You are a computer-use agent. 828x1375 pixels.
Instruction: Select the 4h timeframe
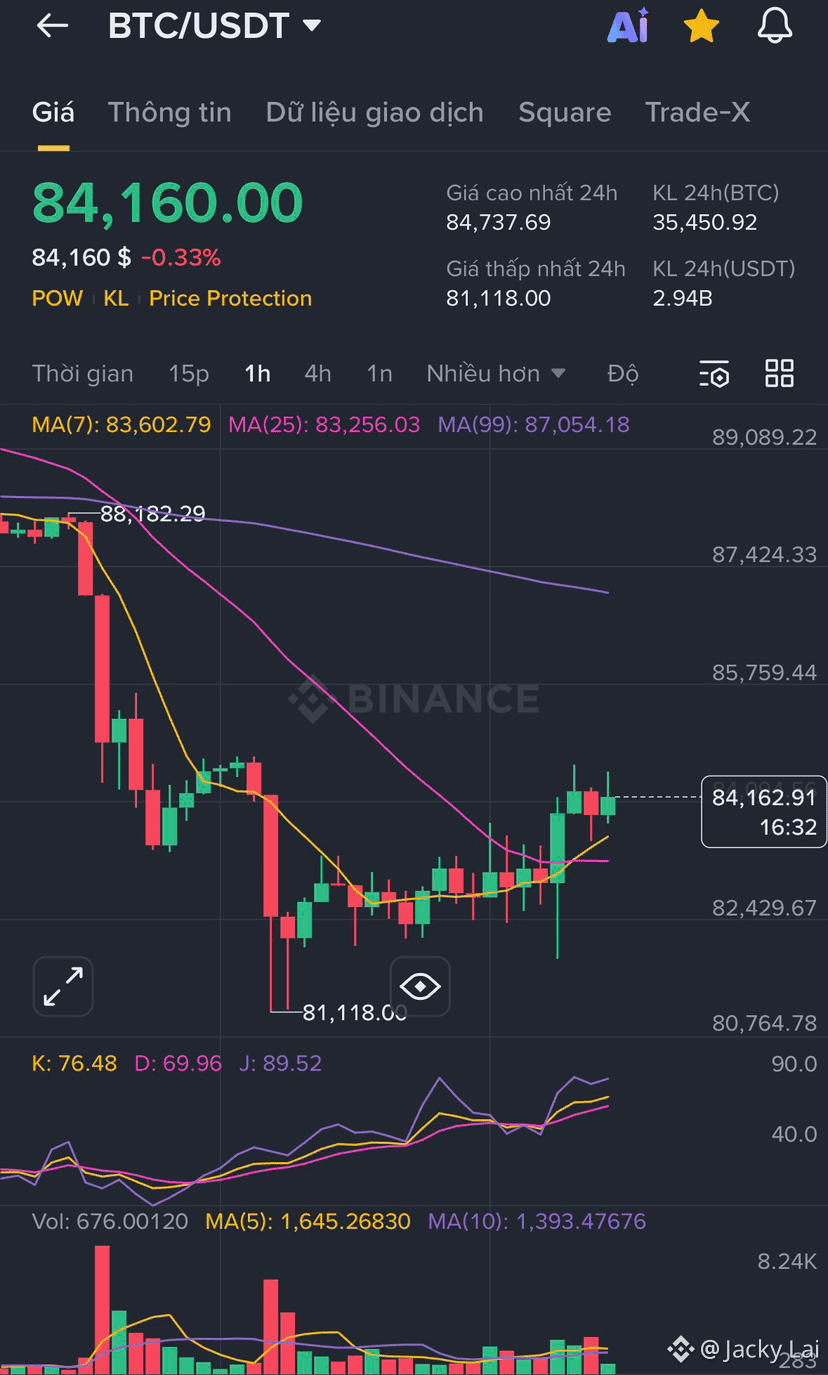click(x=317, y=373)
